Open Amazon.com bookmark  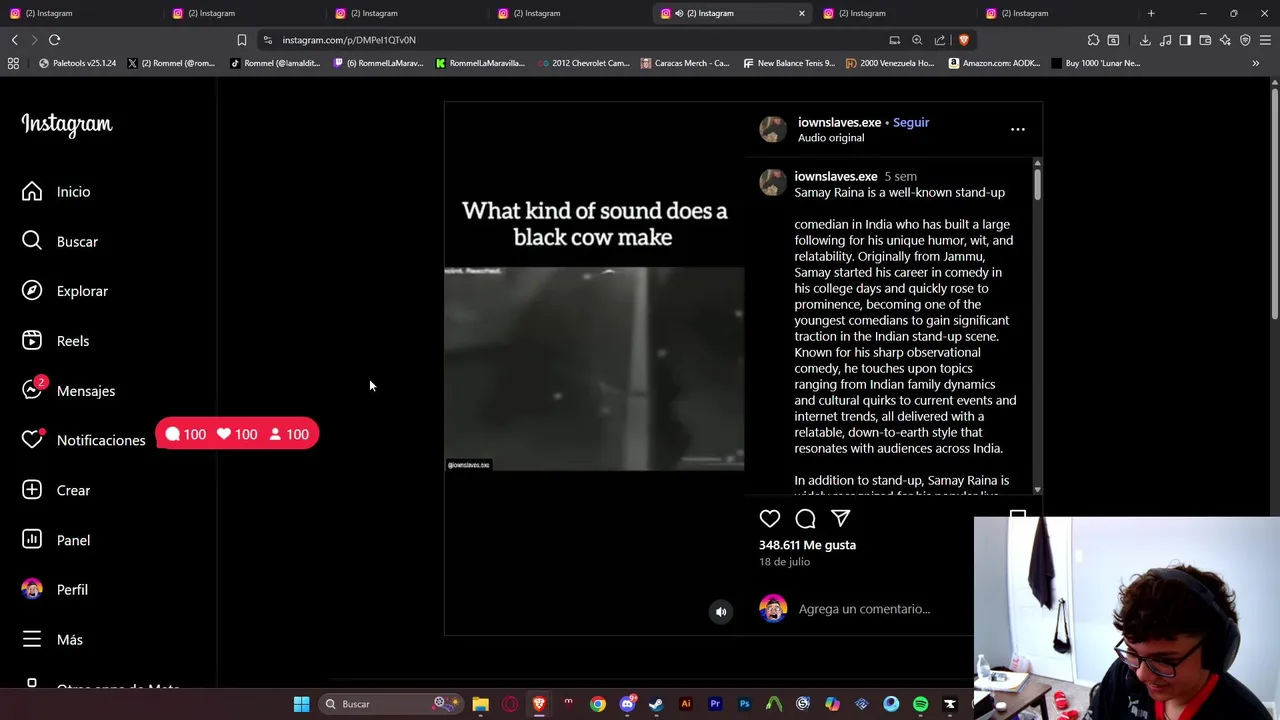(994, 63)
